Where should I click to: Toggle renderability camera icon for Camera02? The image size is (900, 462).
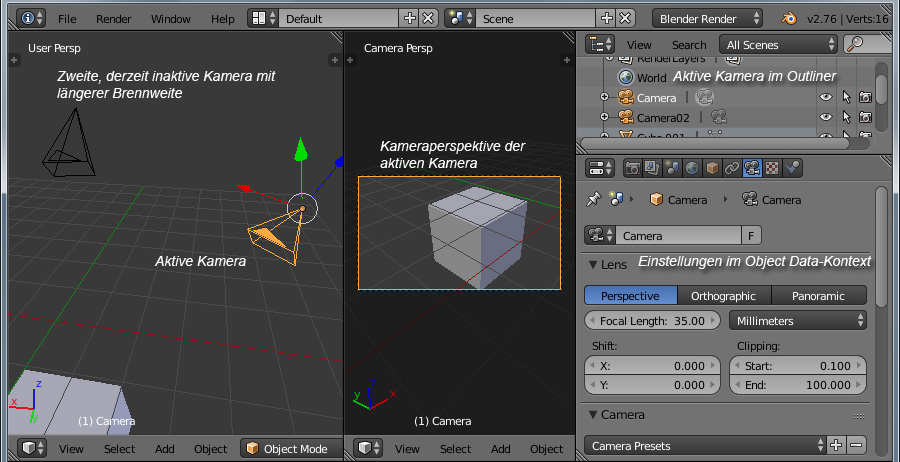click(865, 117)
